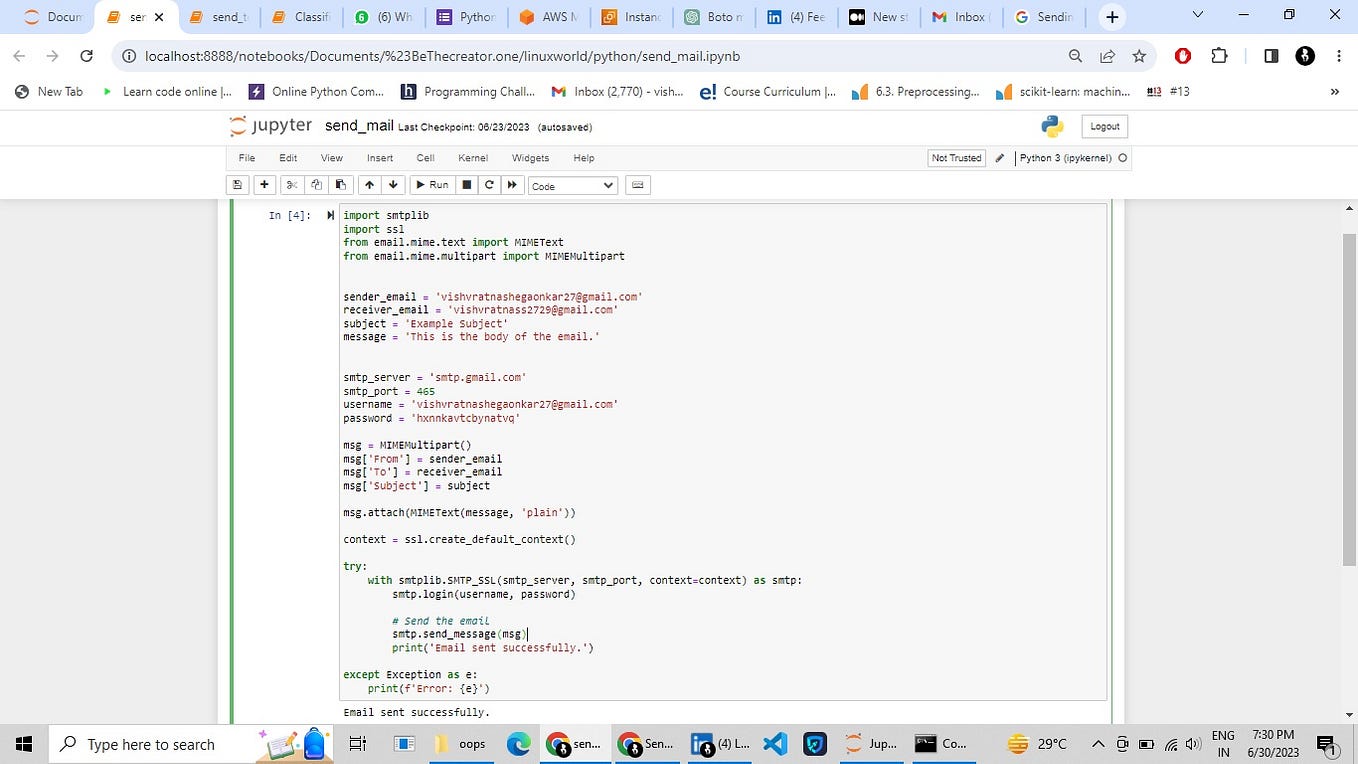Restart the kernel

click(x=489, y=185)
